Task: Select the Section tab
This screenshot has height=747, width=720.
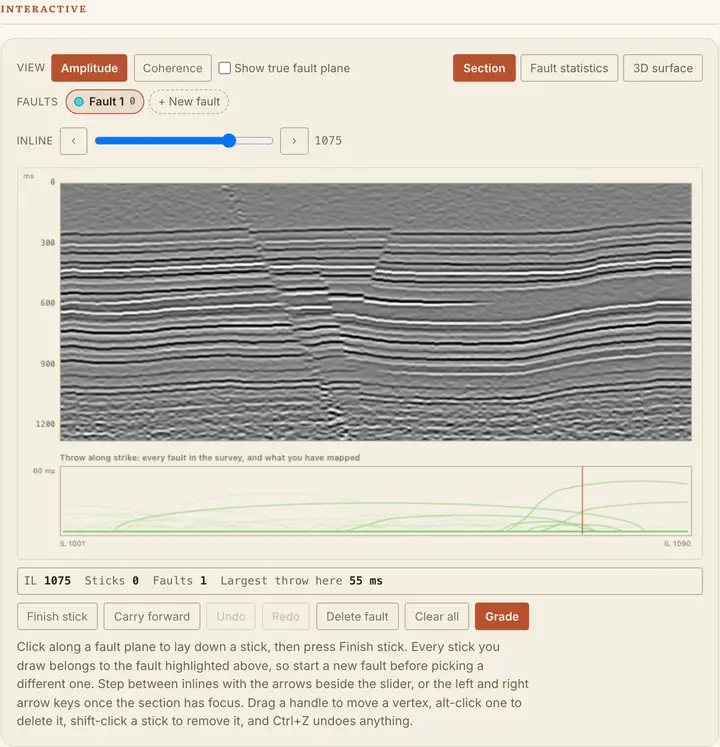Action: coord(484,68)
